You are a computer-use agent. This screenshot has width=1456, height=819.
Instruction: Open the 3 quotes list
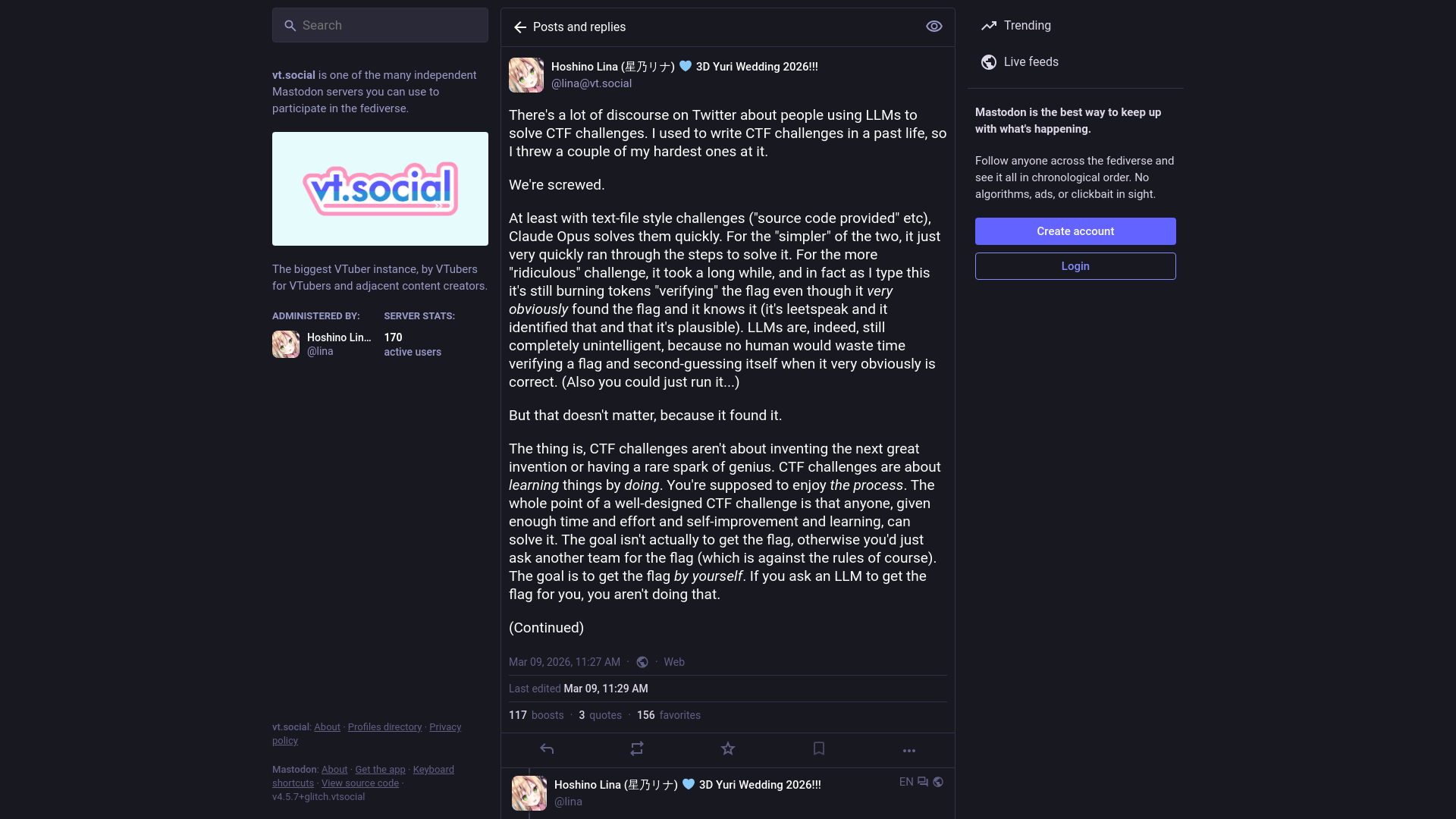(600, 715)
